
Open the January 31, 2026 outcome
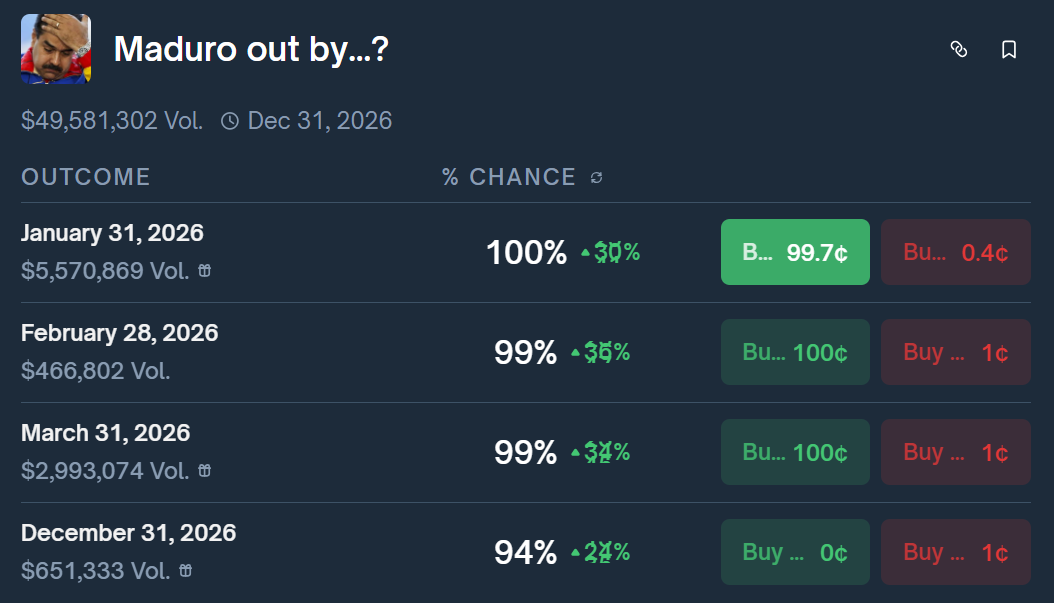coord(112,233)
